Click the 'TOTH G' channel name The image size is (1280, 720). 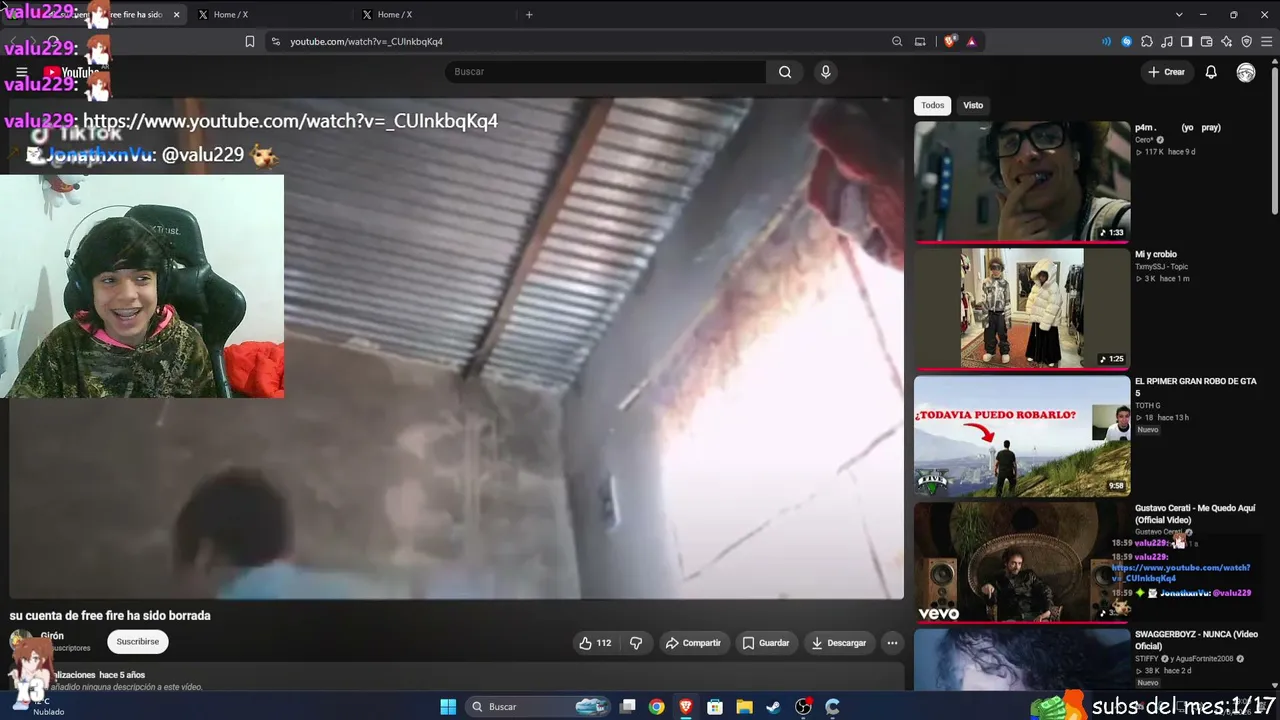coord(1147,405)
